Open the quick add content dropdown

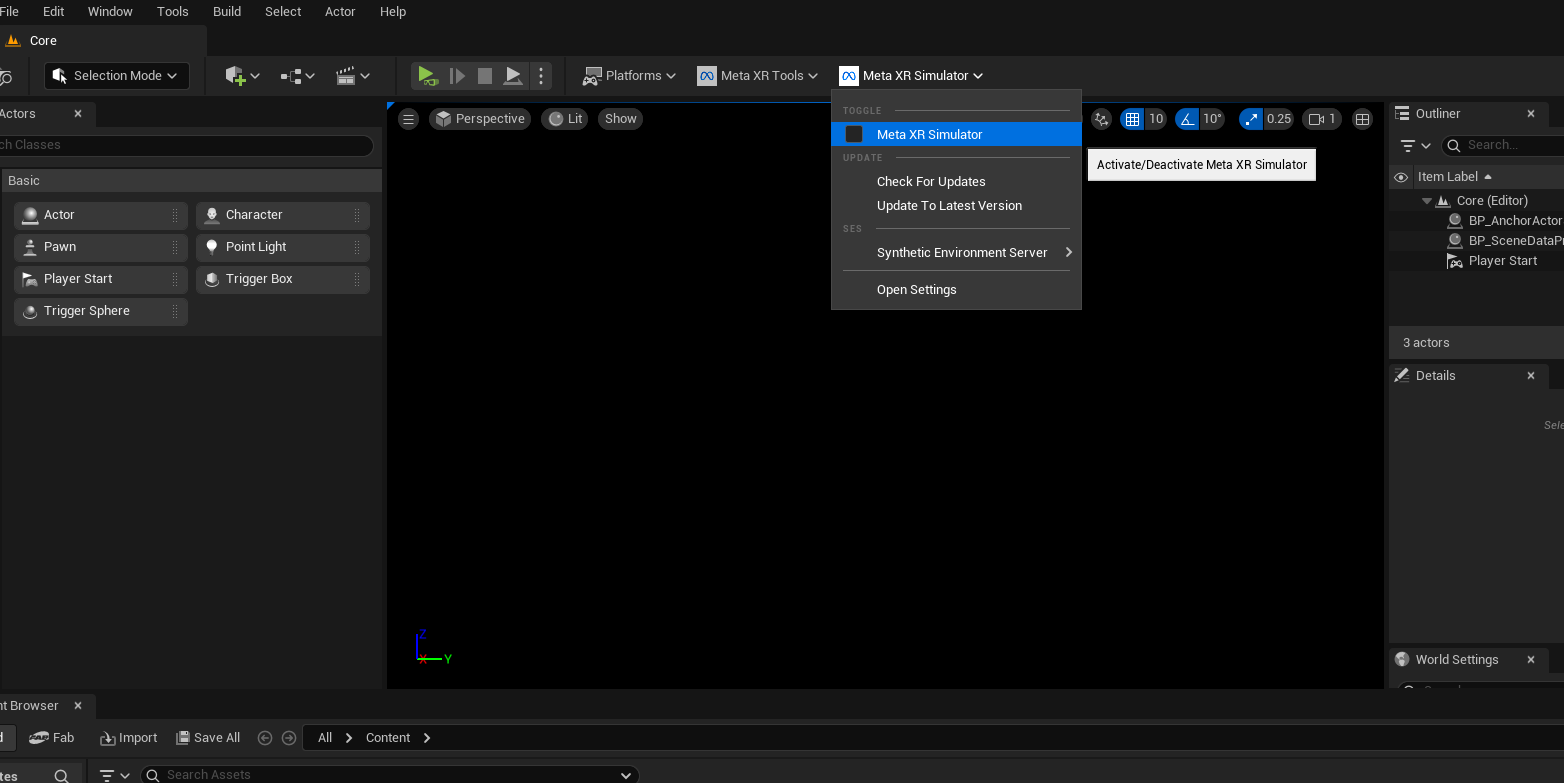click(242, 75)
